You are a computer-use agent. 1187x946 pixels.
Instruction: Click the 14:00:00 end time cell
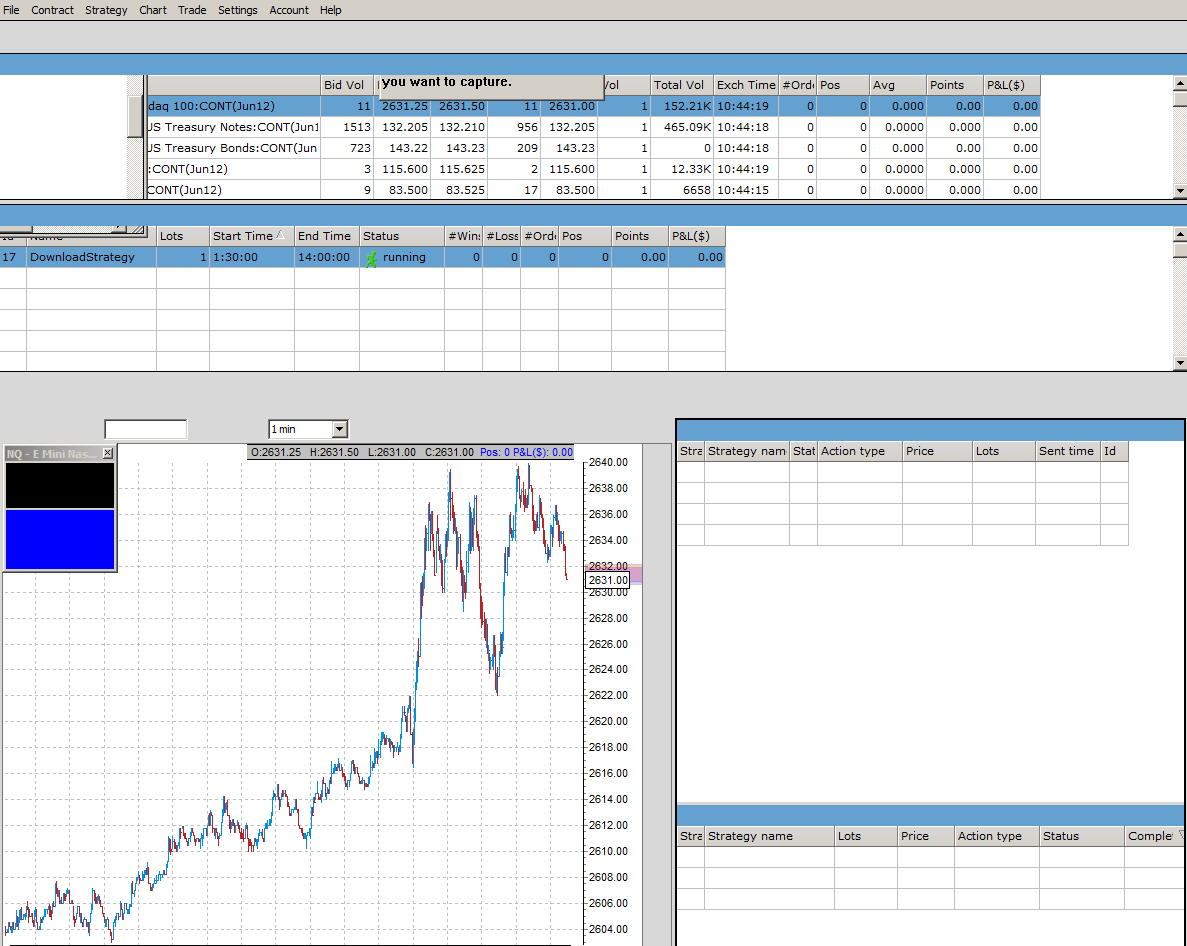(x=326, y=257)
